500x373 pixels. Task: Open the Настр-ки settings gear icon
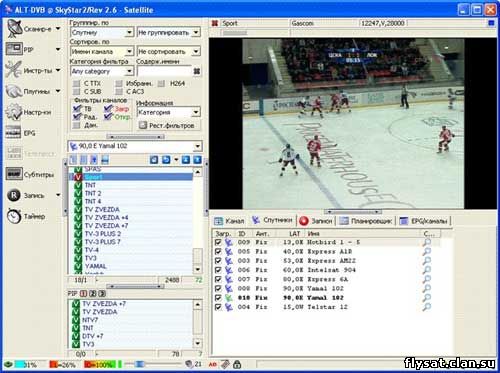coord(14,112)
